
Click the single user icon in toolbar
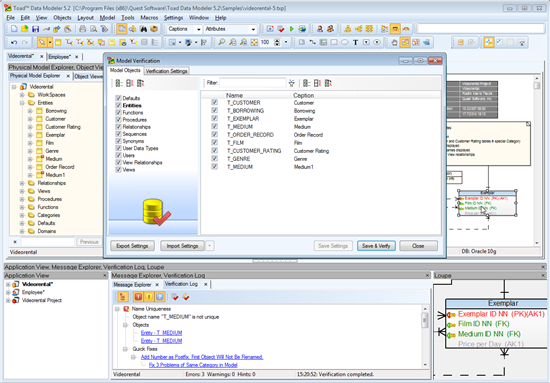pos(320,29)
